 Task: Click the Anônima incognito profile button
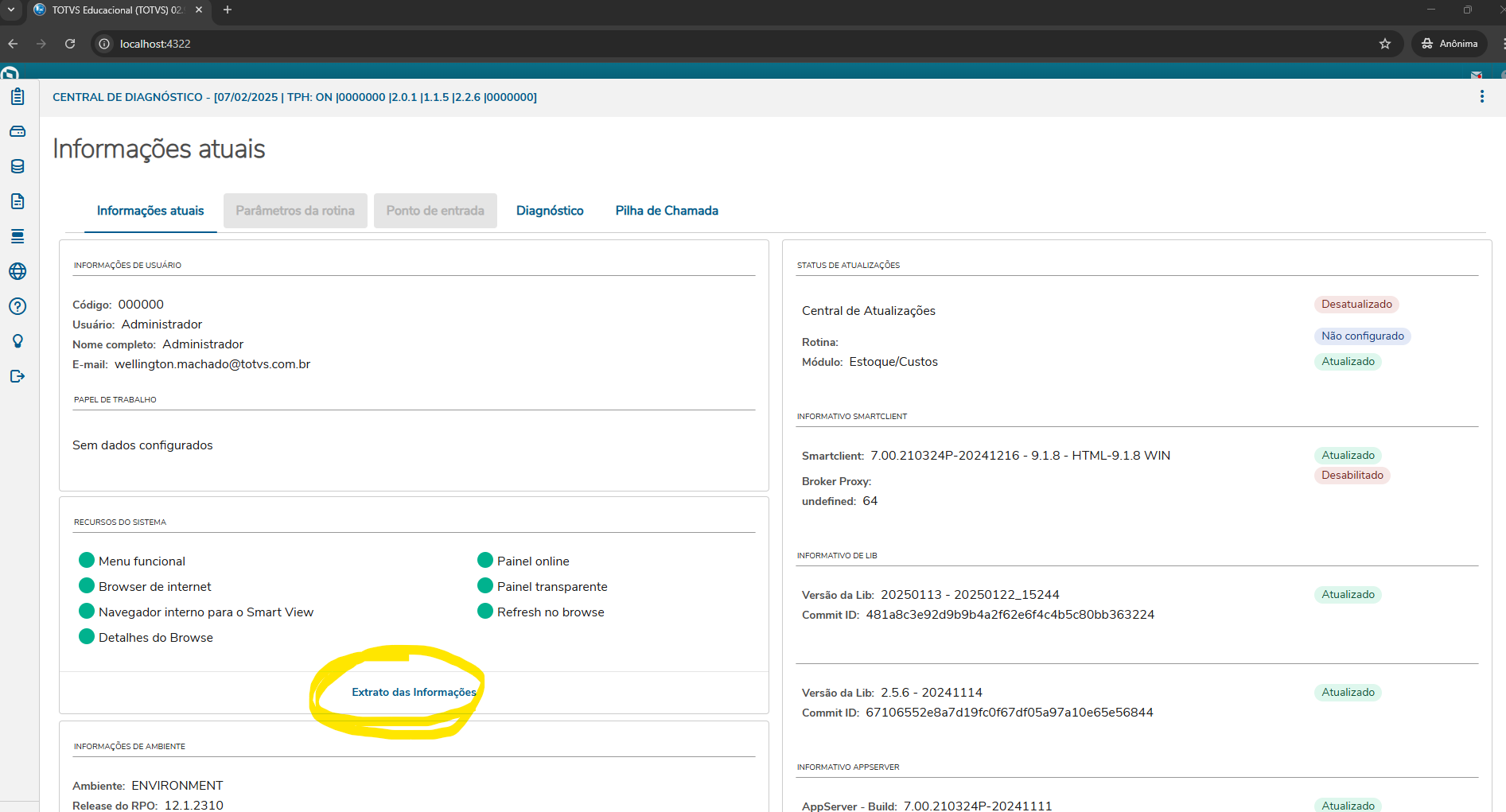click(1450, 44)
